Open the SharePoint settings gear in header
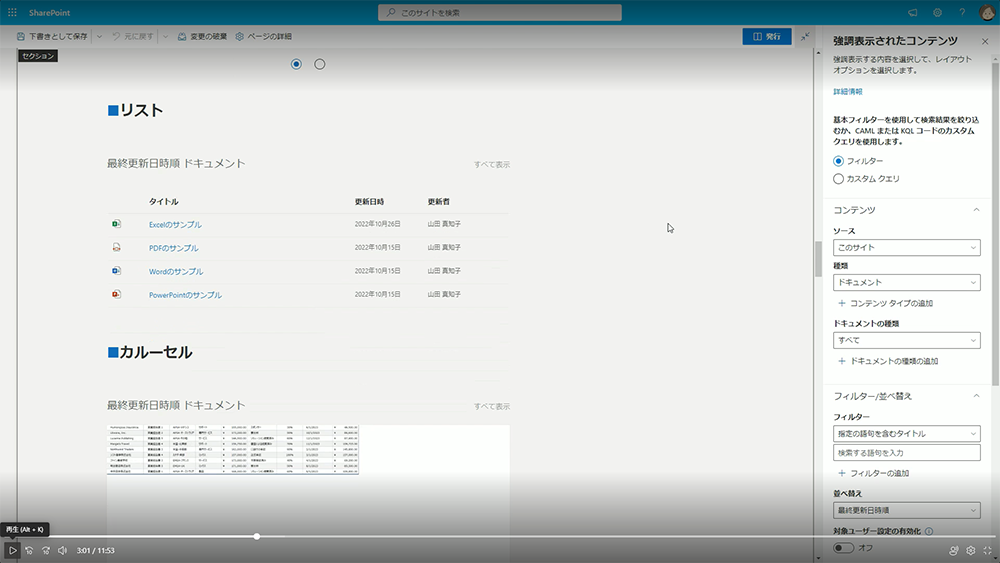Screen dimensions: 1000x563 938,13
